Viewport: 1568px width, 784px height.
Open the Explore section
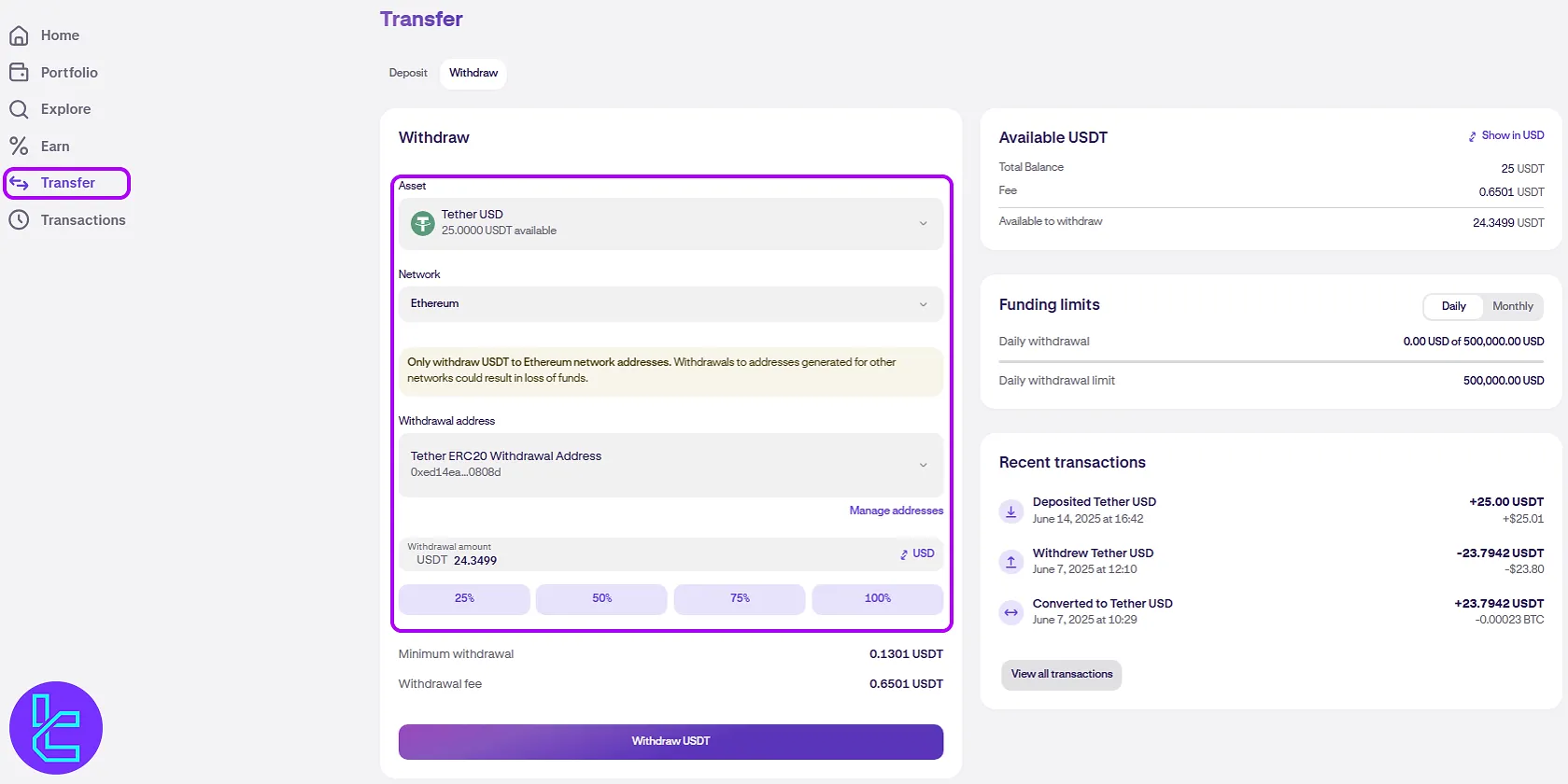65,109
